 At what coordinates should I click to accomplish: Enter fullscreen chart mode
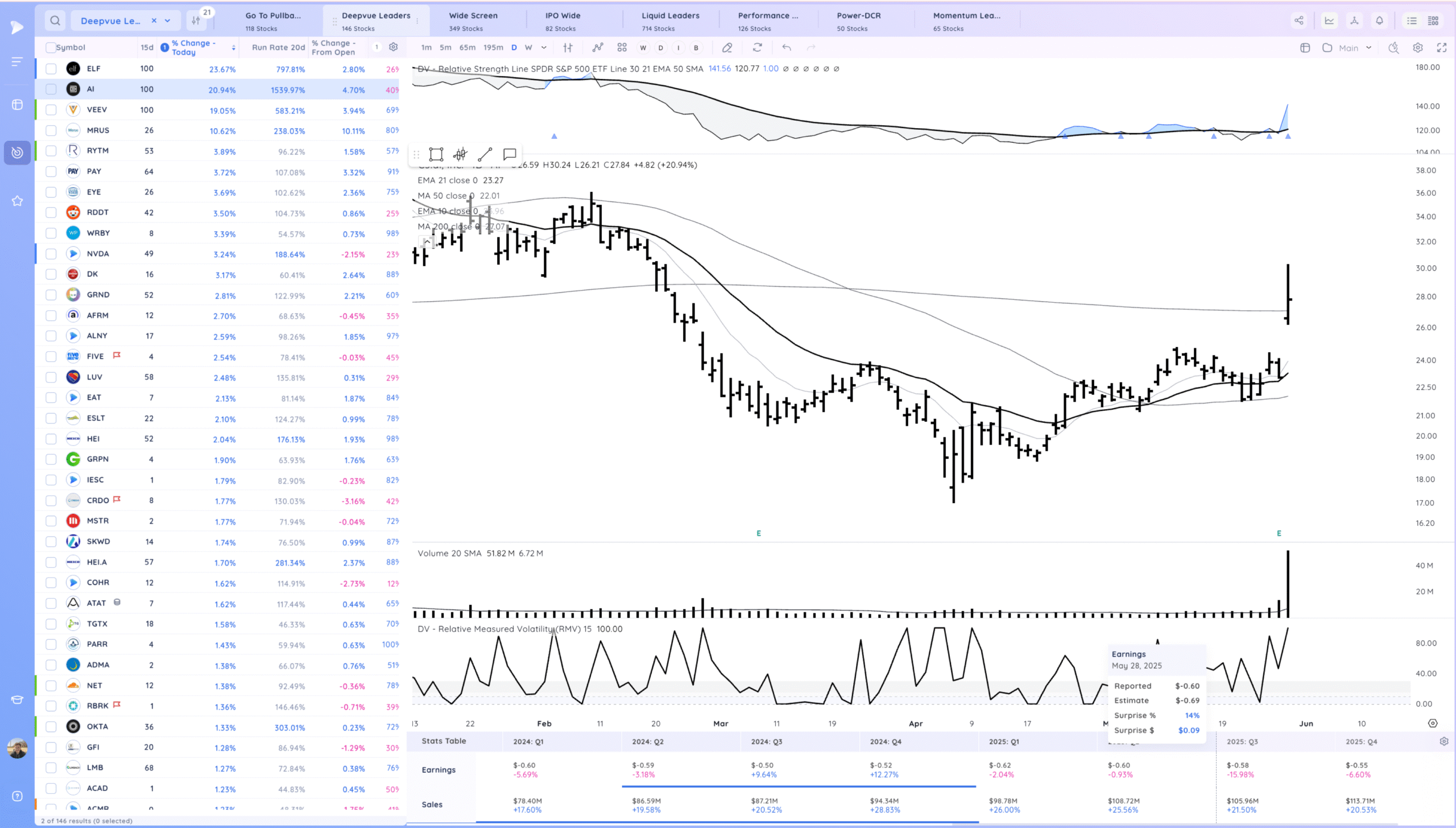(x=1441, y=48)
